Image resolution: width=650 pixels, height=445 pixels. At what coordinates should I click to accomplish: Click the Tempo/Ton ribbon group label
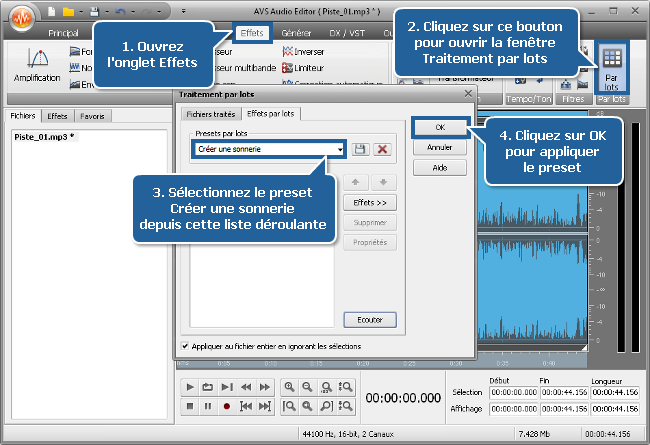529,99
